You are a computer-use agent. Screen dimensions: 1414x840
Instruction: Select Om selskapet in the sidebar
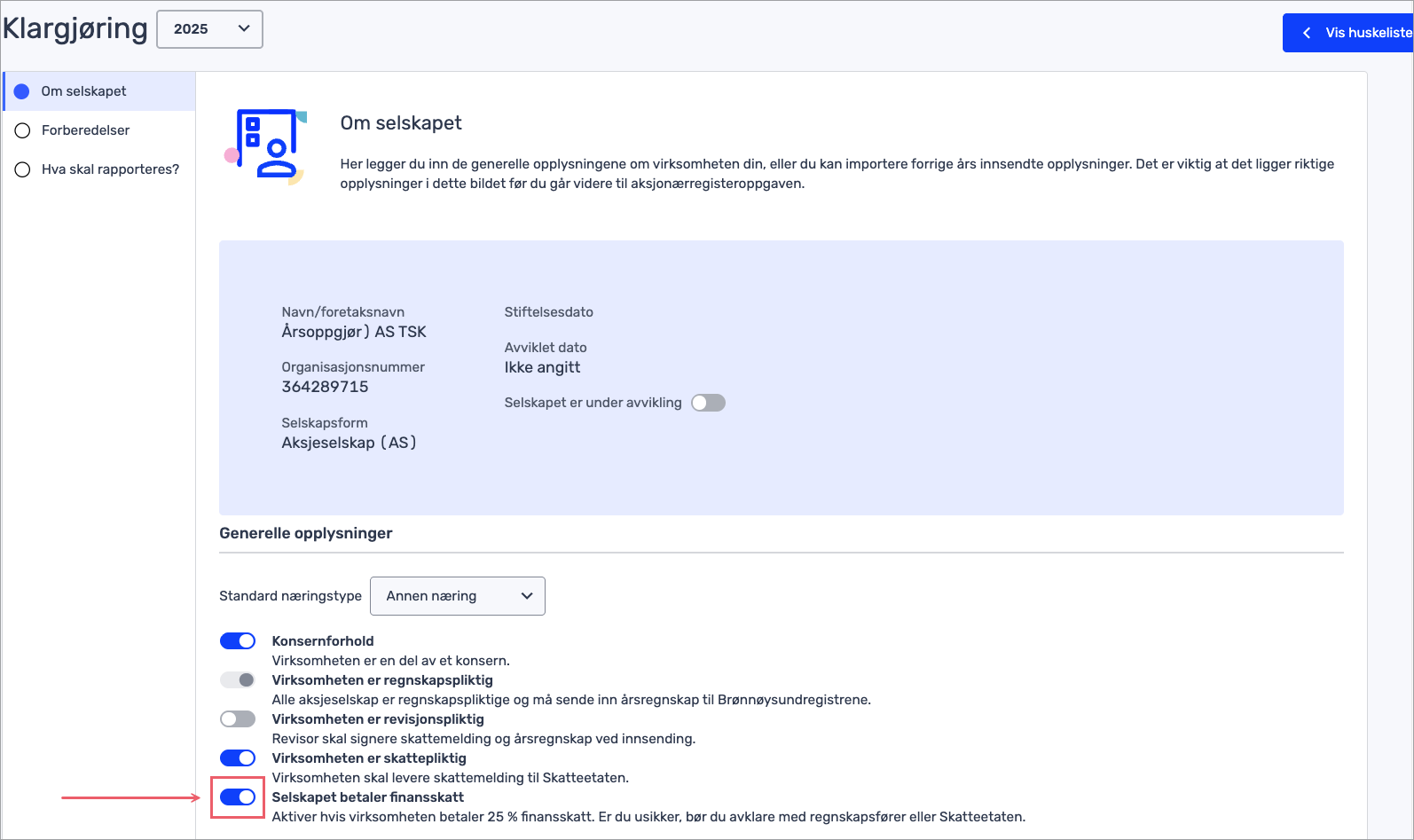coord(84,91)
